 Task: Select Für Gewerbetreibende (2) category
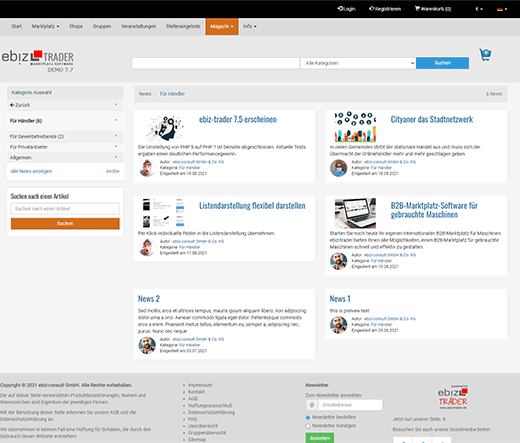click(65, 136)
